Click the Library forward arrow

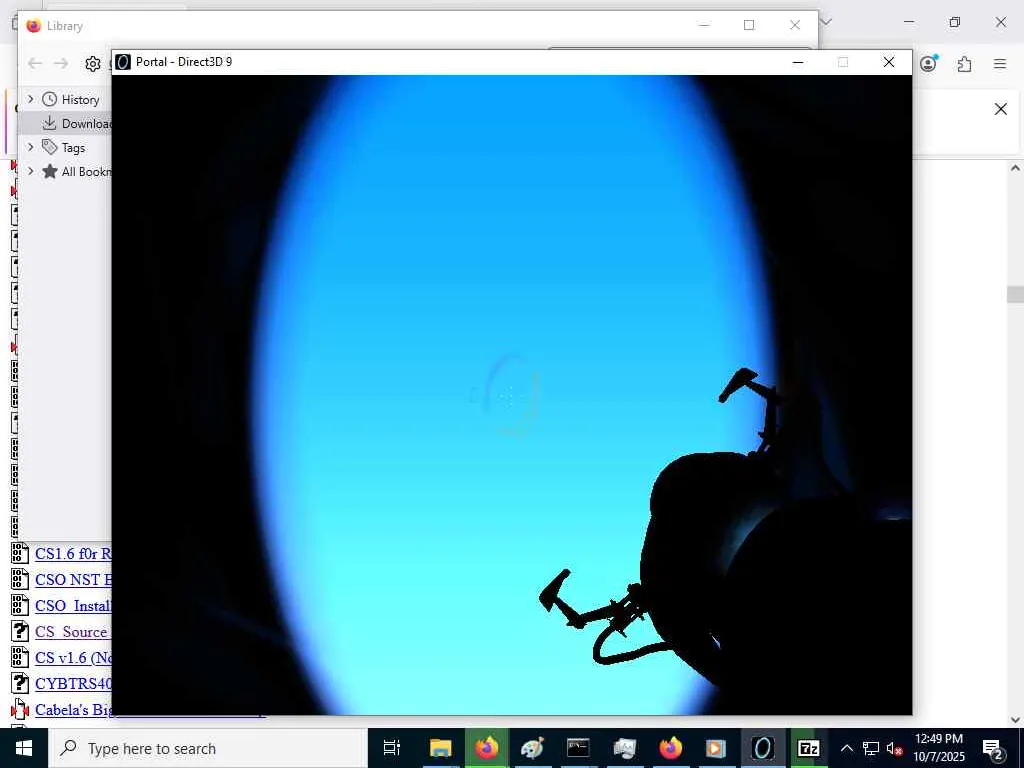61,63
